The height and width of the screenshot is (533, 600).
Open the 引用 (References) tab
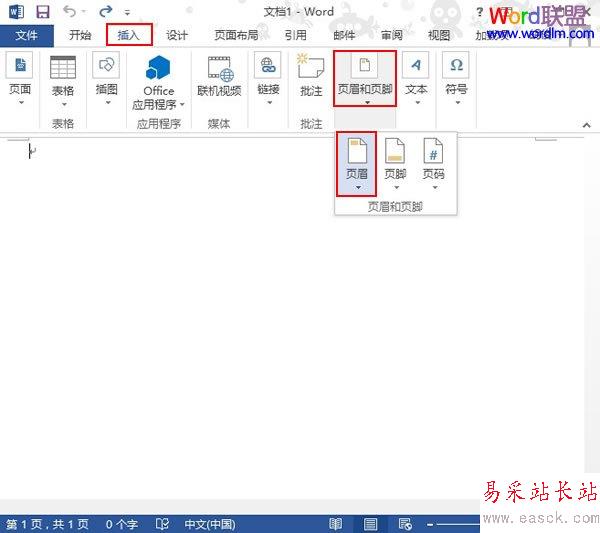[x=295, y=35]
